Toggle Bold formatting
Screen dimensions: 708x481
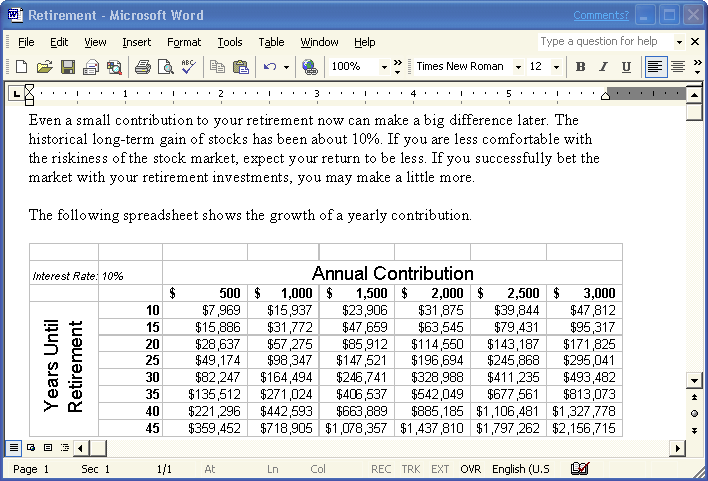580,67
